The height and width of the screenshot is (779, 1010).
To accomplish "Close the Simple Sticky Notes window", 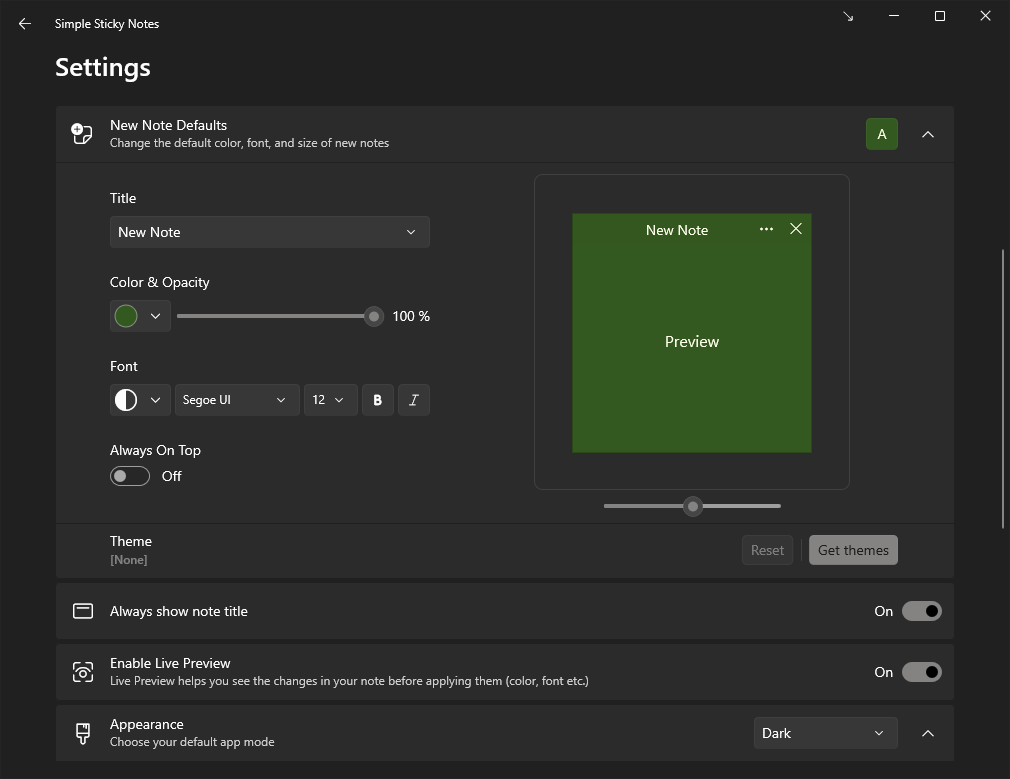I will point(985,16).
